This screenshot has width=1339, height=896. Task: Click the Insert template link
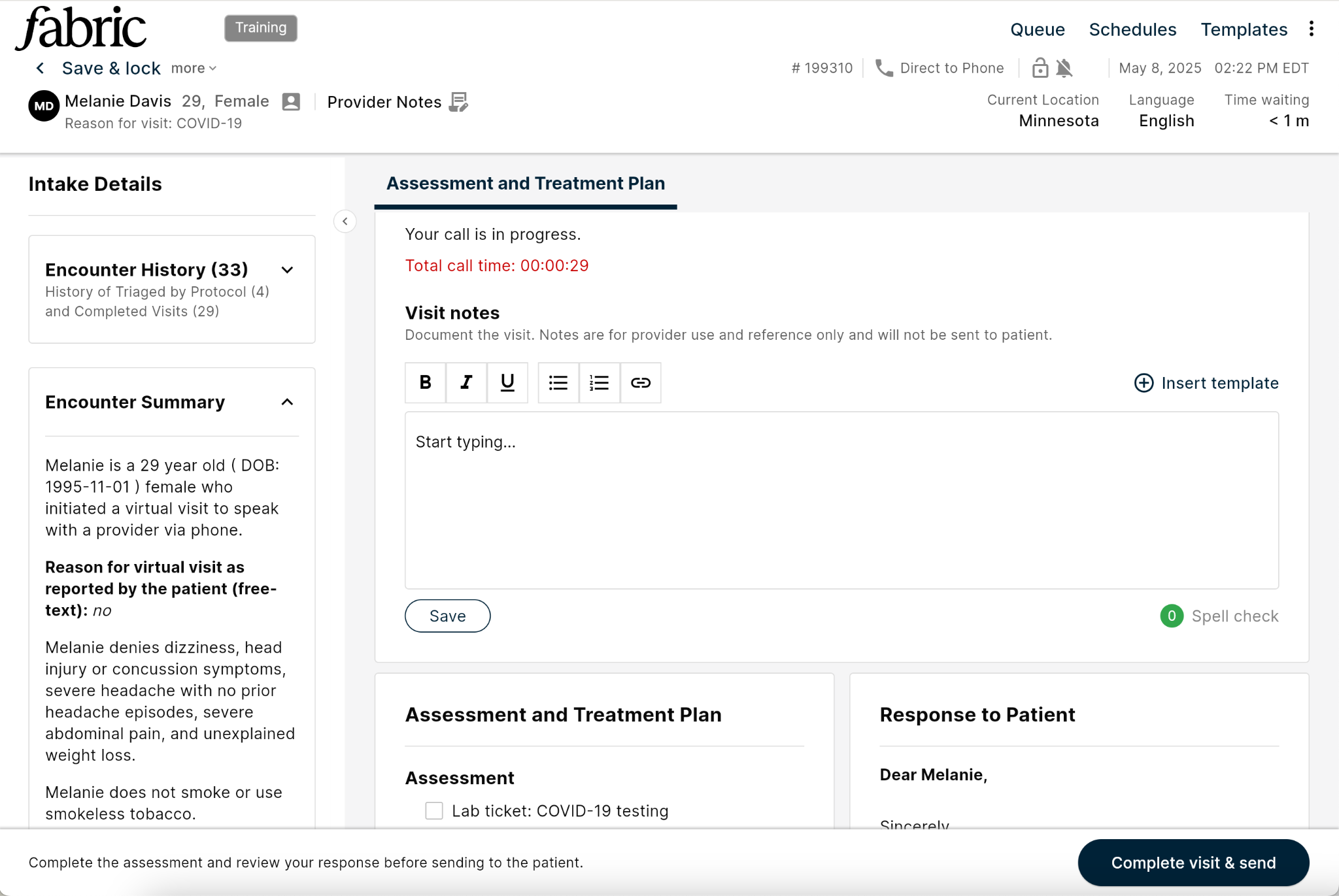1206,383
